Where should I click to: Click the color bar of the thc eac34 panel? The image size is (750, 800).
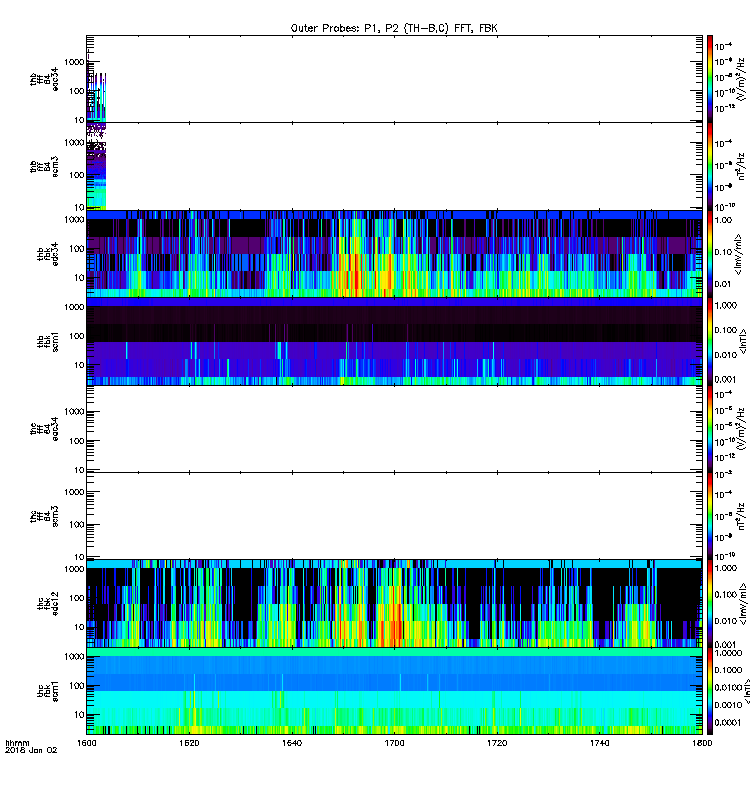pos(710,429)
